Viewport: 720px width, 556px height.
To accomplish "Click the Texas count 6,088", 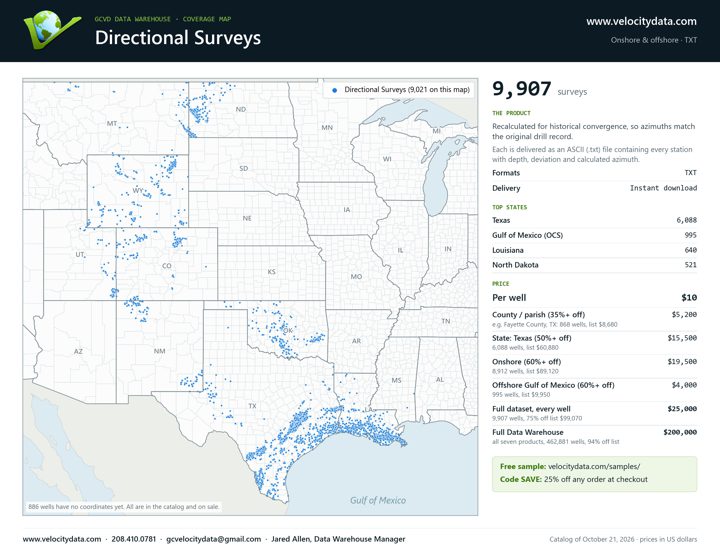I will [686, 220].
